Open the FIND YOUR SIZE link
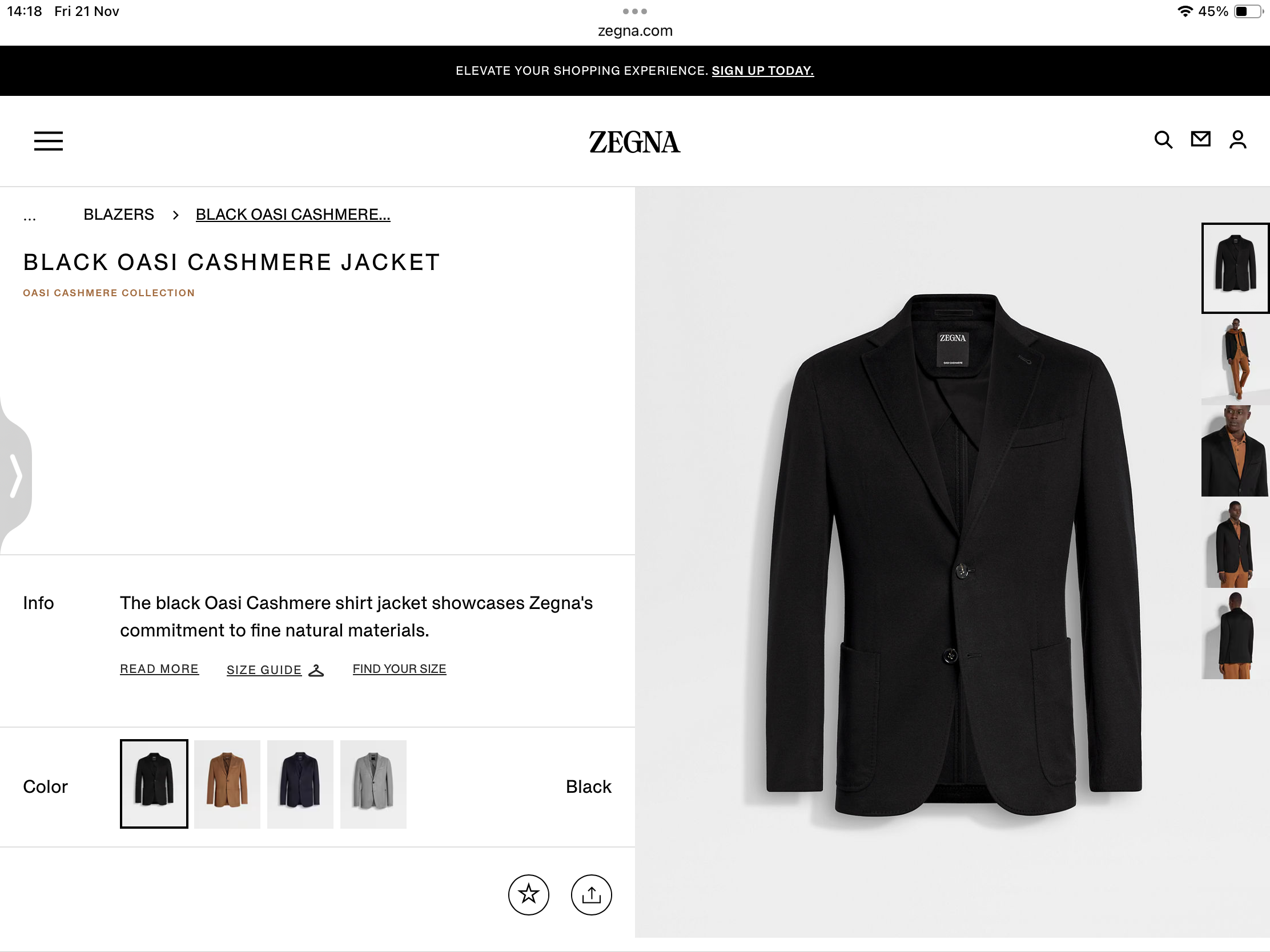The image size is (1270, 952). (399, 668)
